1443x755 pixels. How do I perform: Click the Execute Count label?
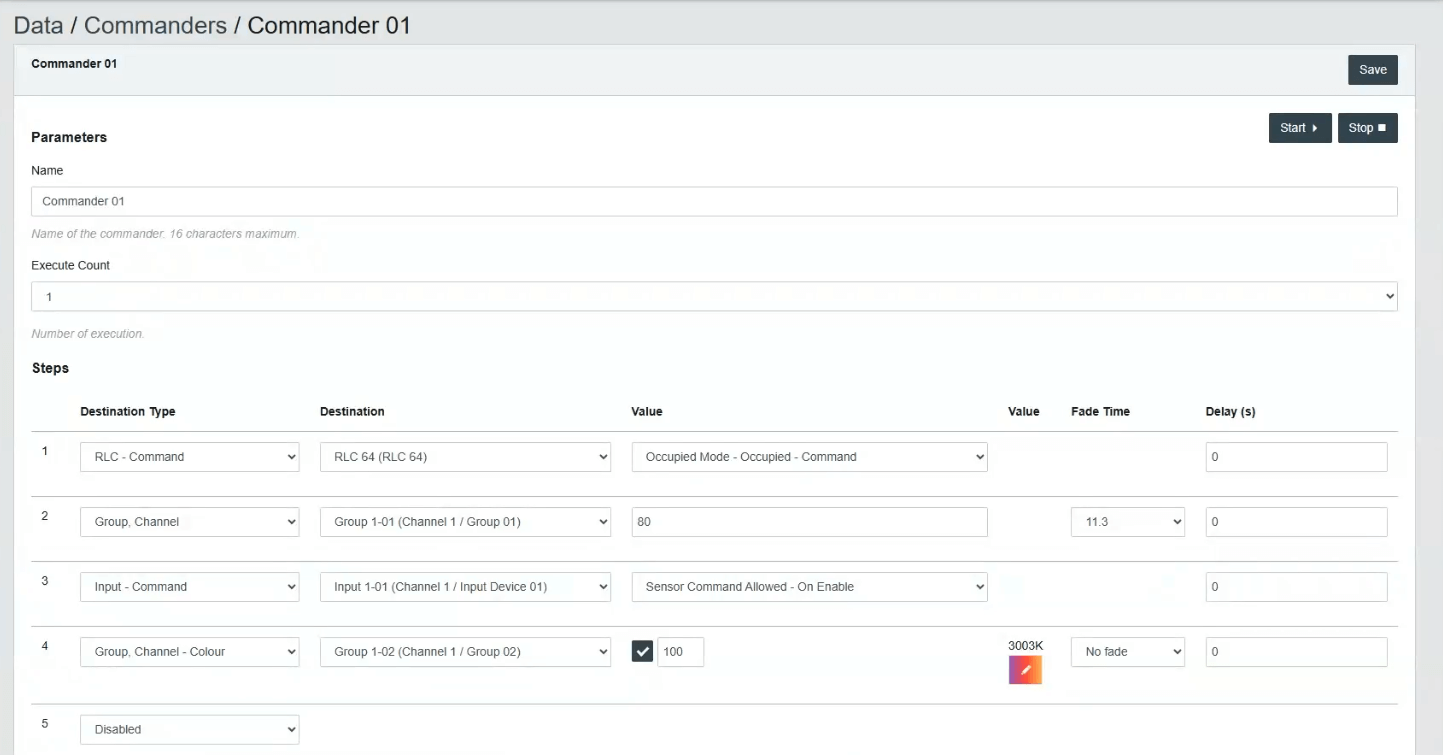[70, 266]
